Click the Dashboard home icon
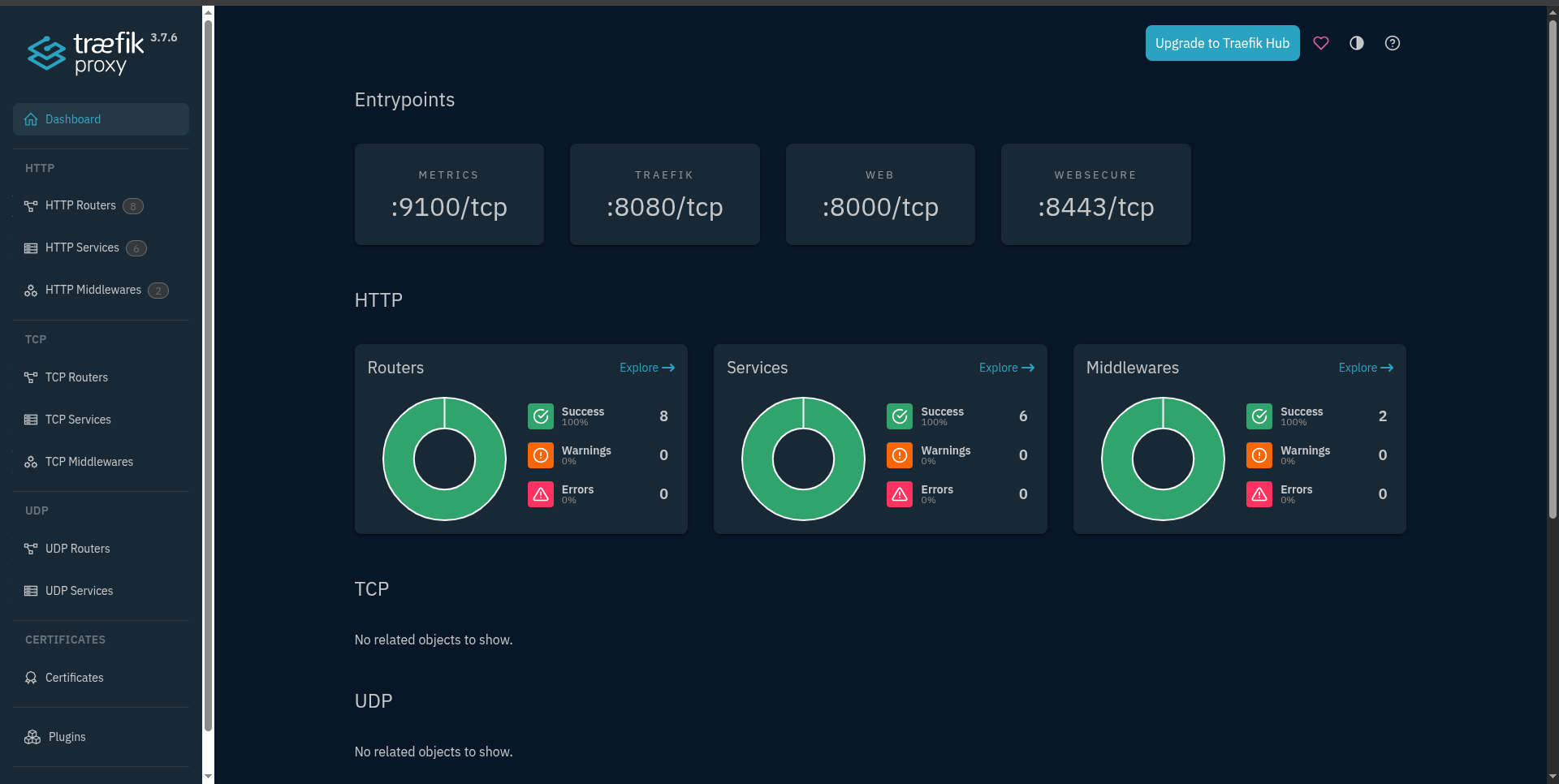Screen dimensions: 1559x784 coord(31,119)
